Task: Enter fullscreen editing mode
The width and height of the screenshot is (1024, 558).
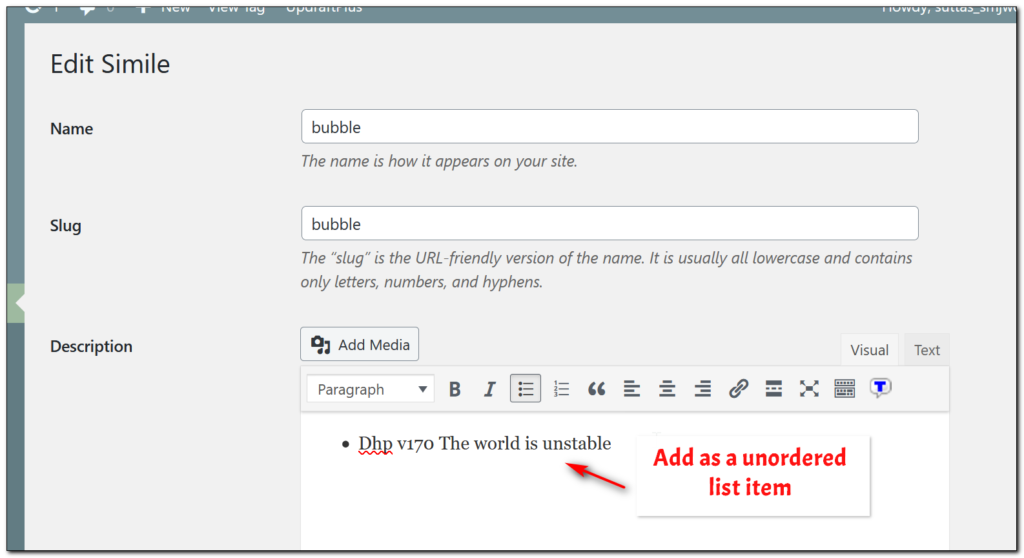Action: click(x=809, y=389)
